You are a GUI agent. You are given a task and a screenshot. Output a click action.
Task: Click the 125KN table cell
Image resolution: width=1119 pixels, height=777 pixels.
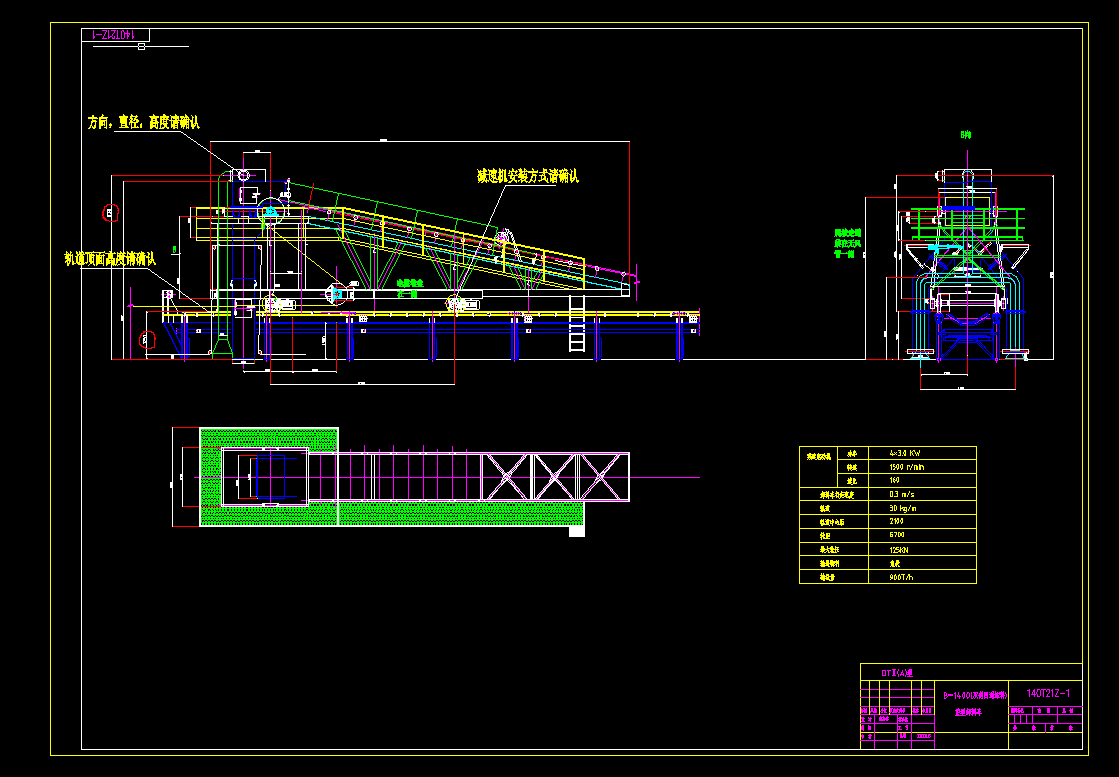922,549
